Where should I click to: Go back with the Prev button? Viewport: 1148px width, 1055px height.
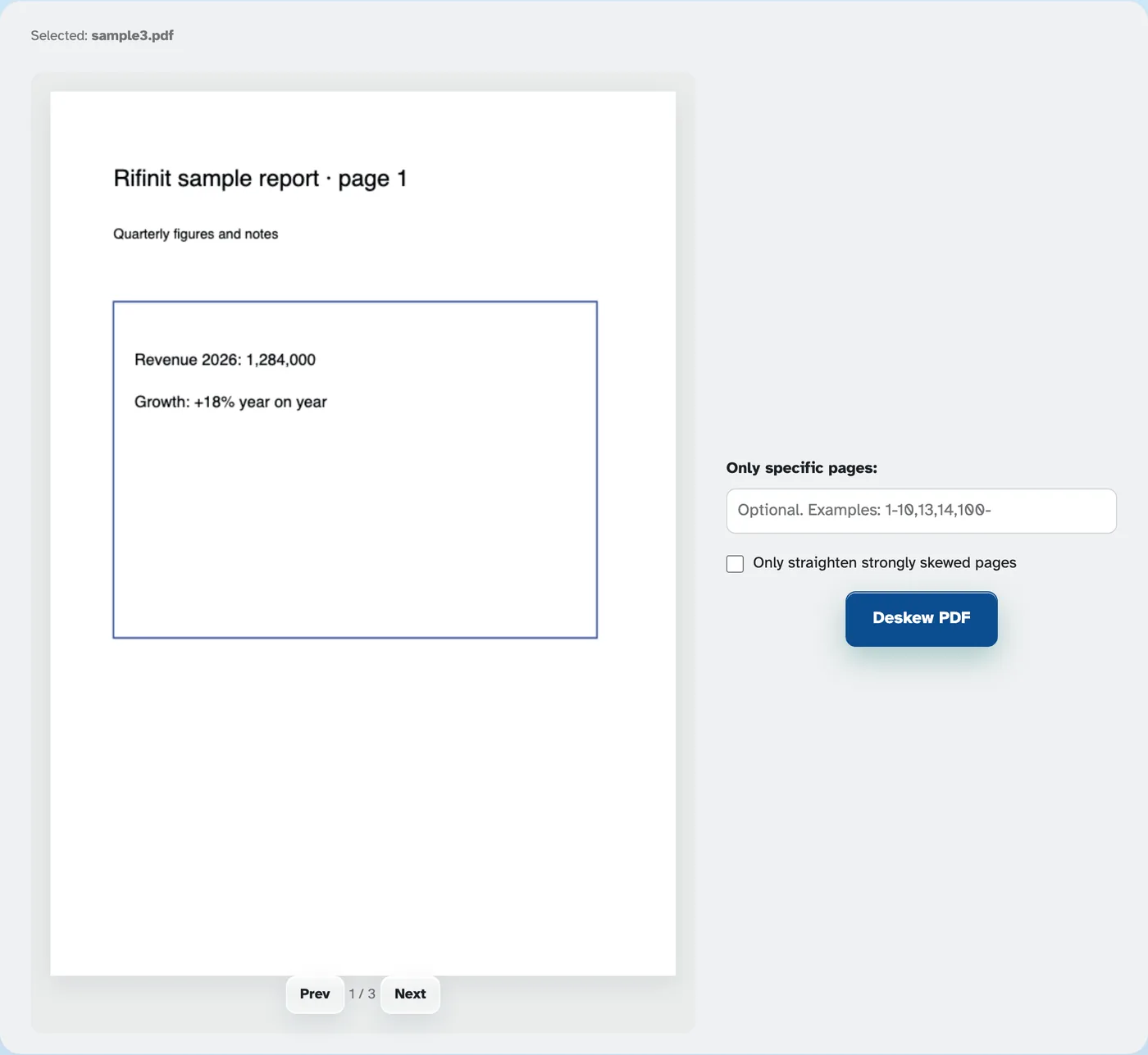315,994
